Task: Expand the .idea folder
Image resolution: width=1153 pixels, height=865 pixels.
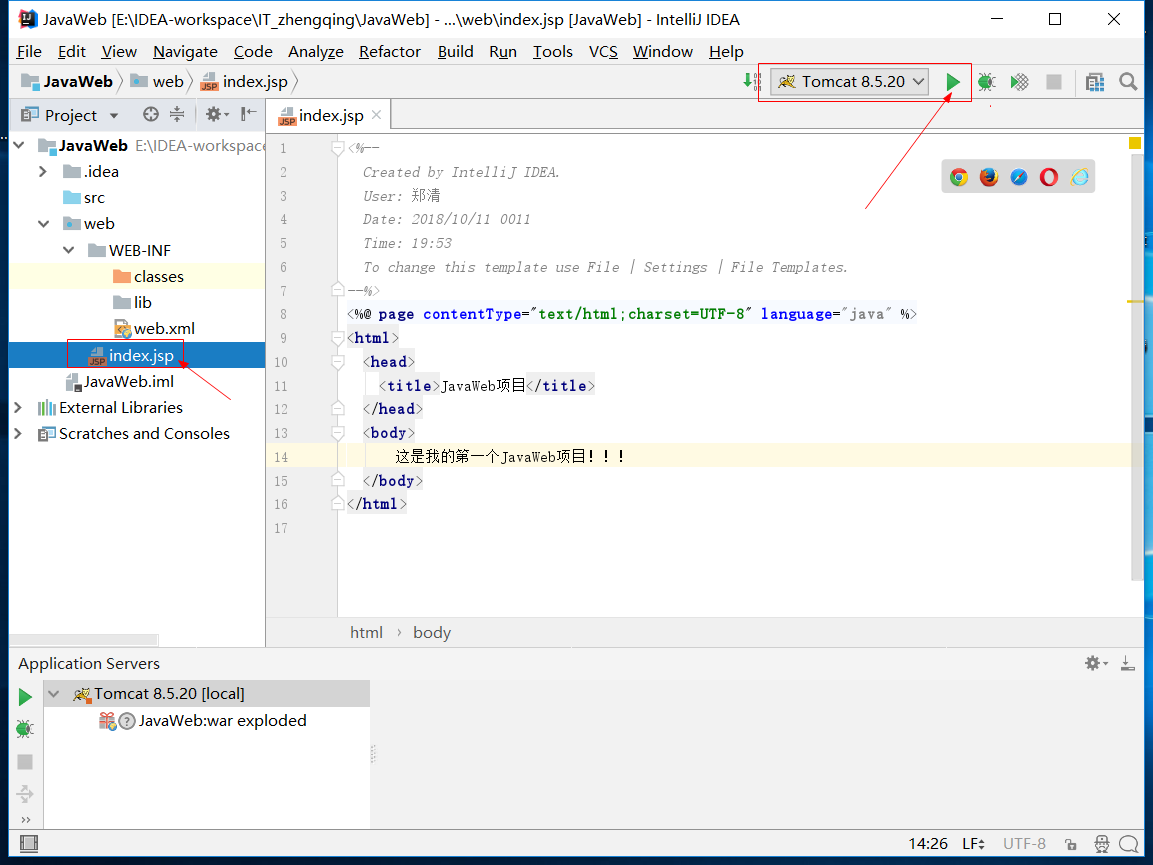Action: pyautogui.click(x=43, y=171)
